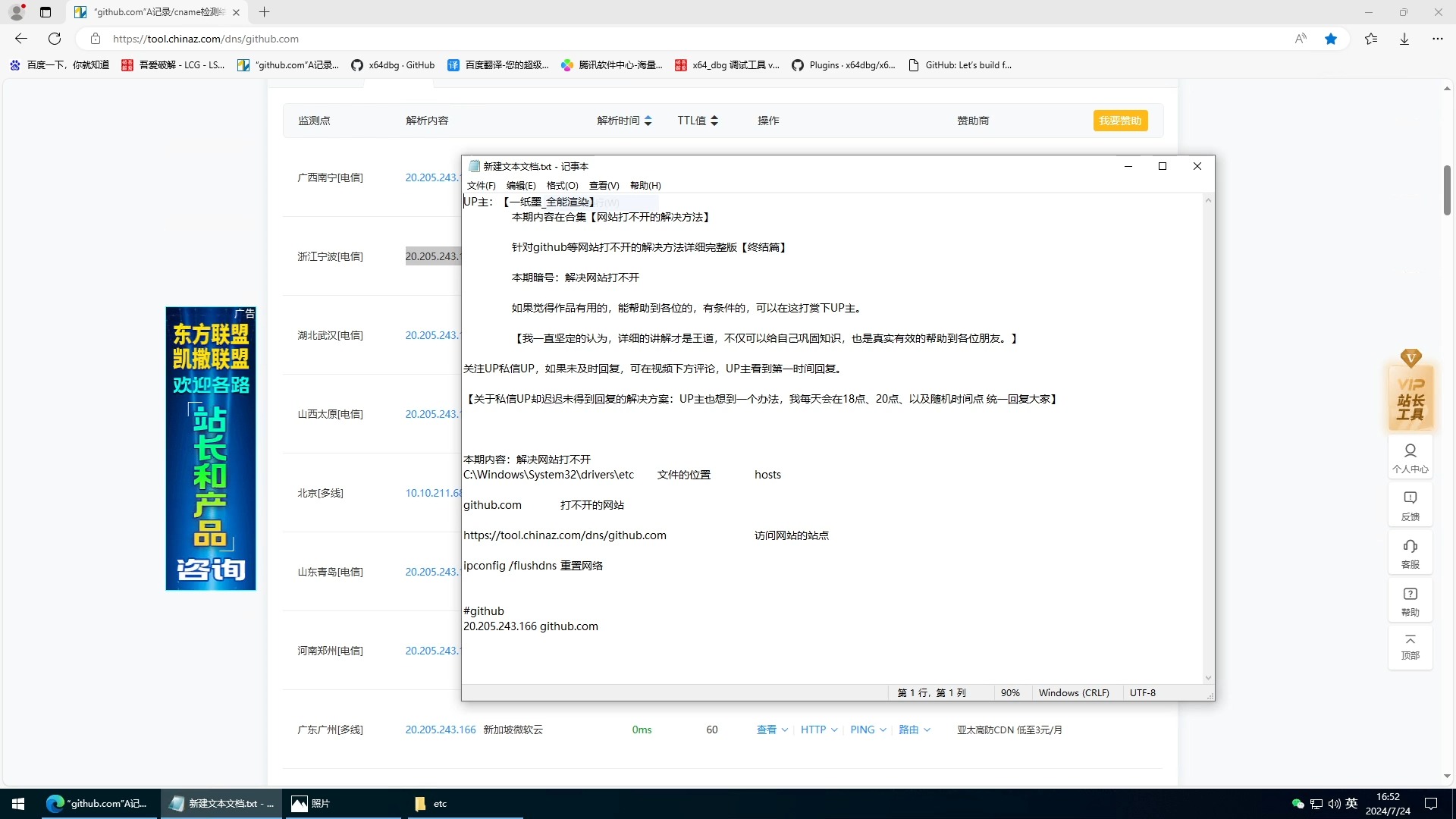Open the 格式 menu in Notepad
1456x819 pixels.
click(x=561, y=185)
